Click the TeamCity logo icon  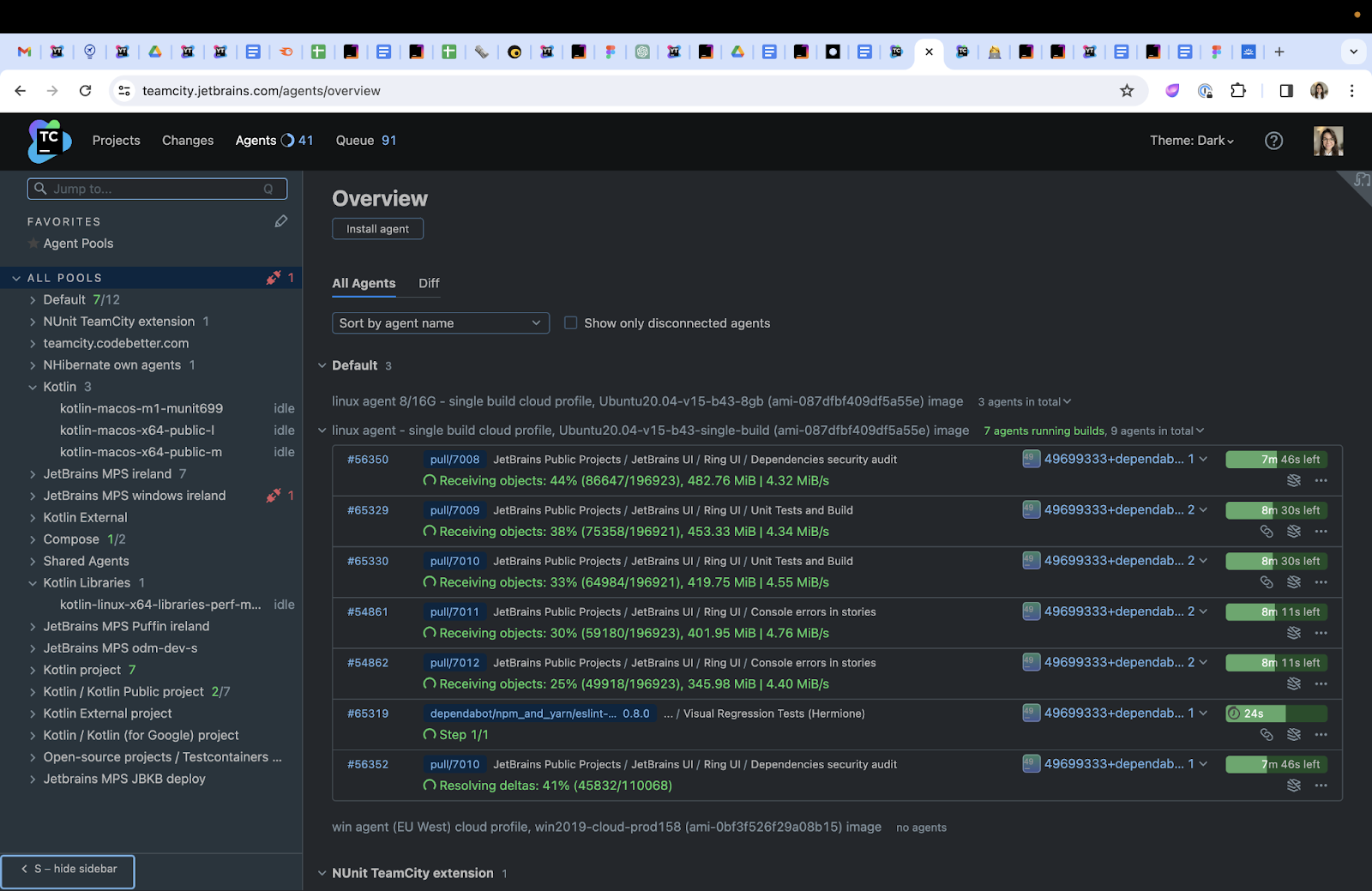[x=49, y=141]
